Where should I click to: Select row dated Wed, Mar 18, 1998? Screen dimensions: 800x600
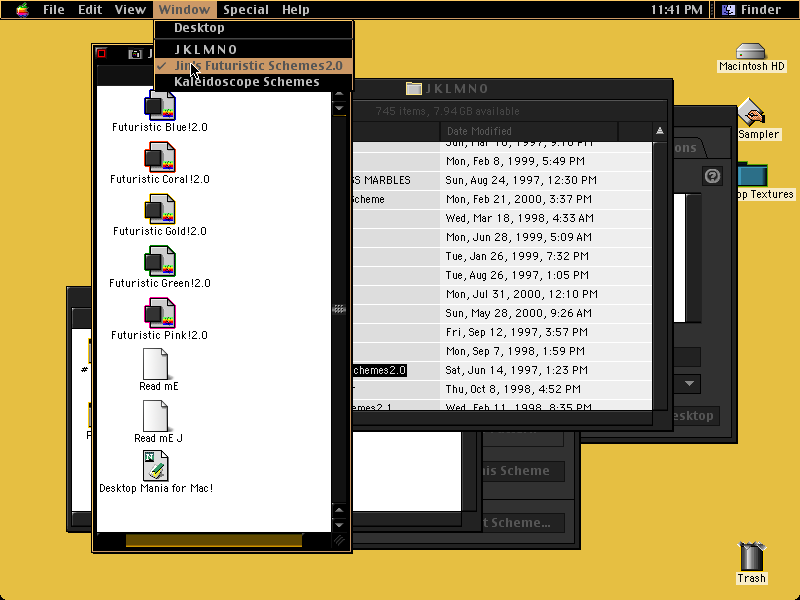point(502,218)
